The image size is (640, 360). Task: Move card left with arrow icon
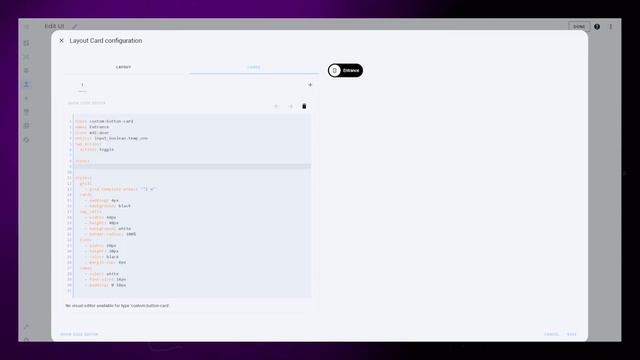[x=276, y=106]
